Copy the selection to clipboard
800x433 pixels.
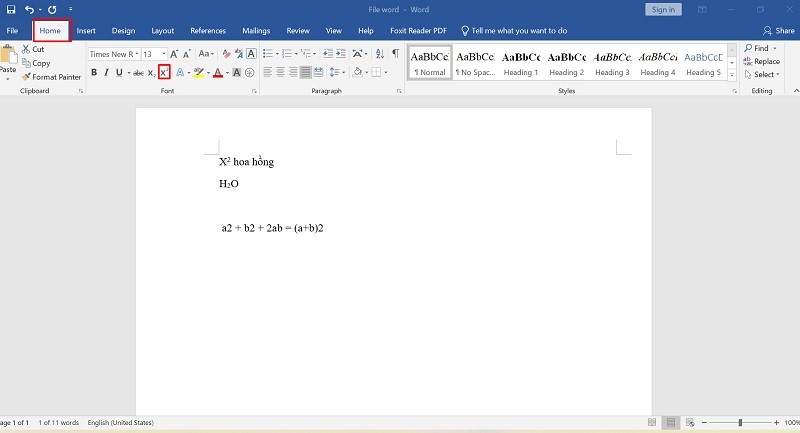pos(36,63)
